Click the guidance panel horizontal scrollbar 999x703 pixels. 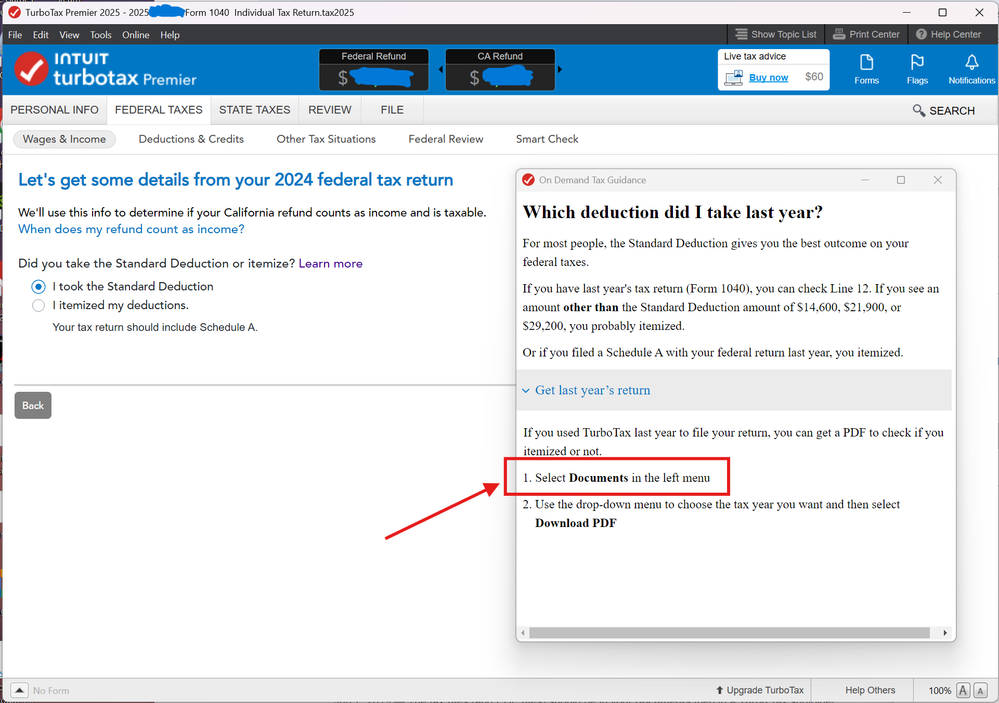[729, 633]
